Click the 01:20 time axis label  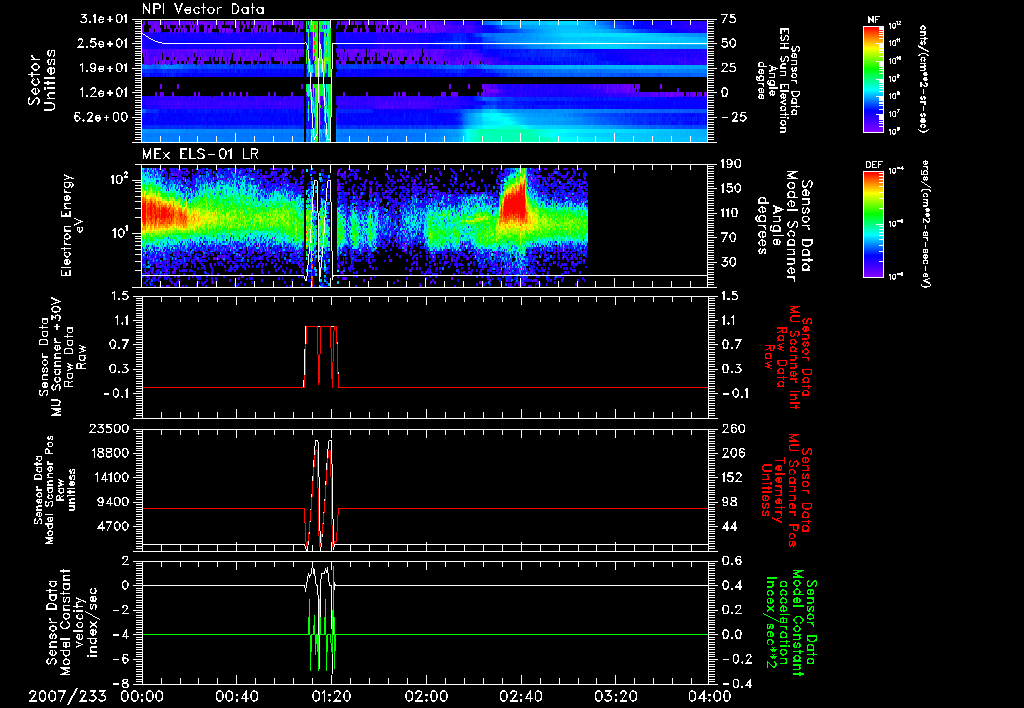pos(331,696)
